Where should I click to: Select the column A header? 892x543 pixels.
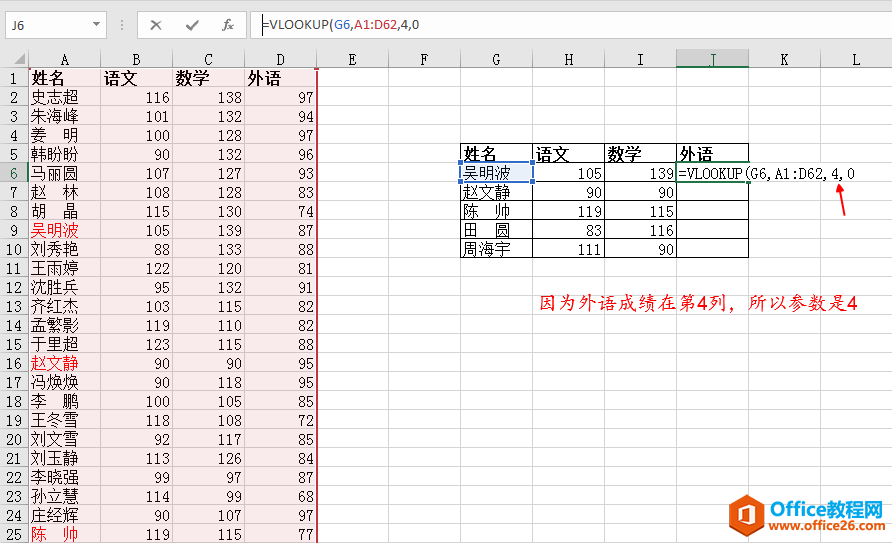tap(64, 59)
